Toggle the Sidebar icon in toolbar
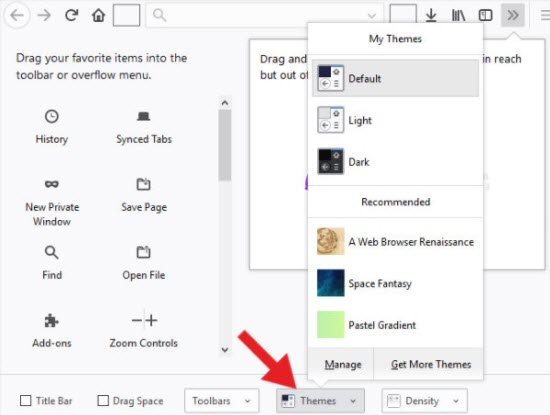This screenshot has height=415, width=550. [x=485, y=15]
